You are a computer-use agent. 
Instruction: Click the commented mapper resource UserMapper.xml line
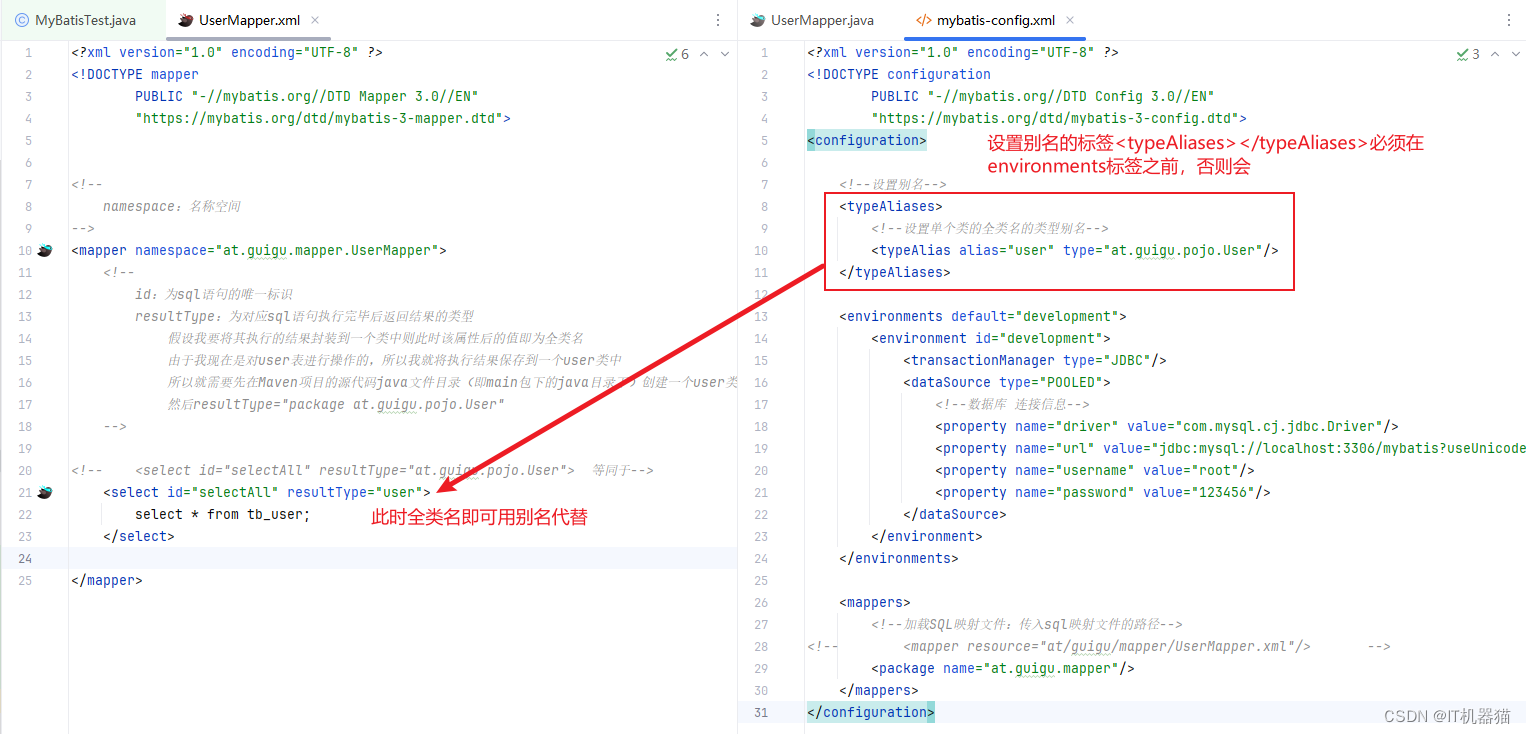[1099, 646]
